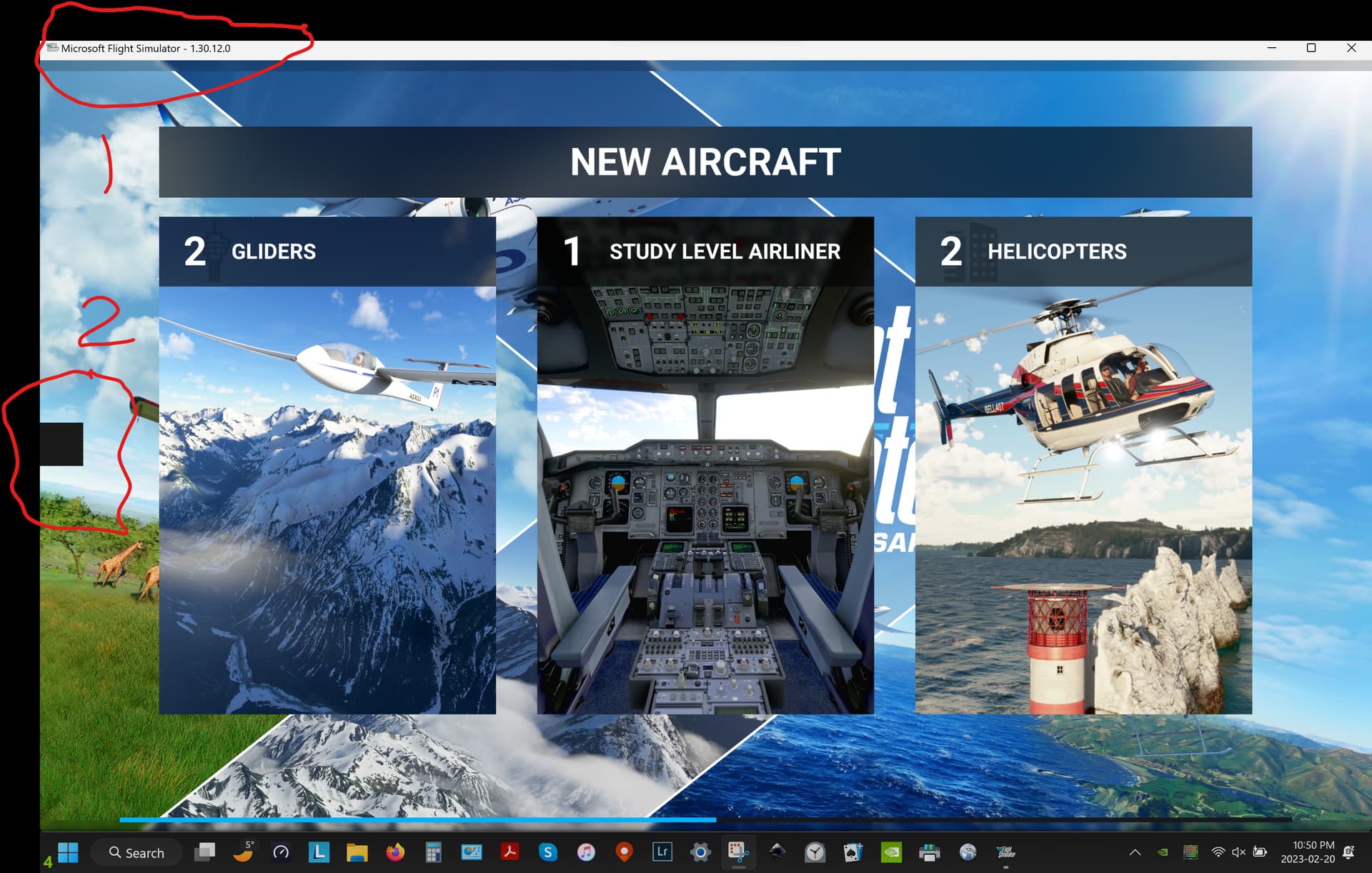Expand hidden system tray icons chevron
1372x873 pixels.
click(1135, 852)
